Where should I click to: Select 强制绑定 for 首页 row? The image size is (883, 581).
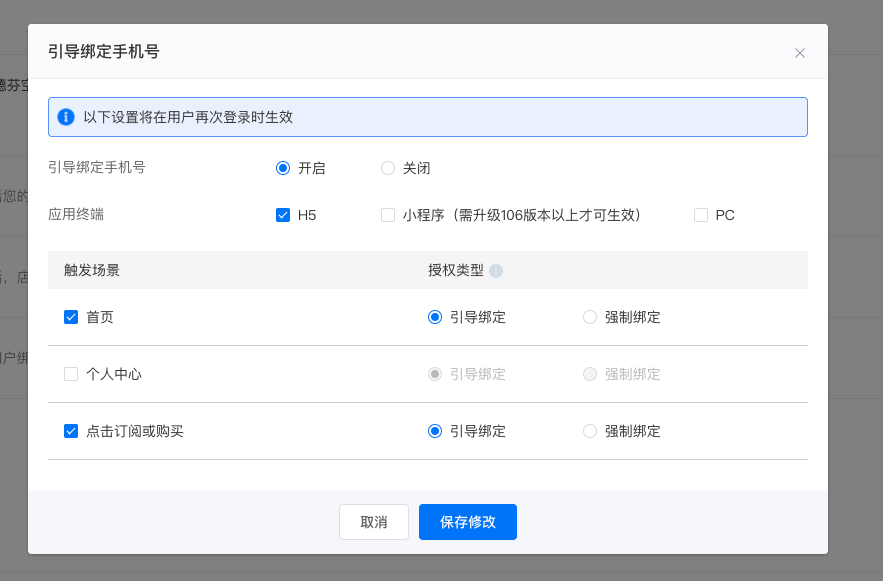[590, 317]
